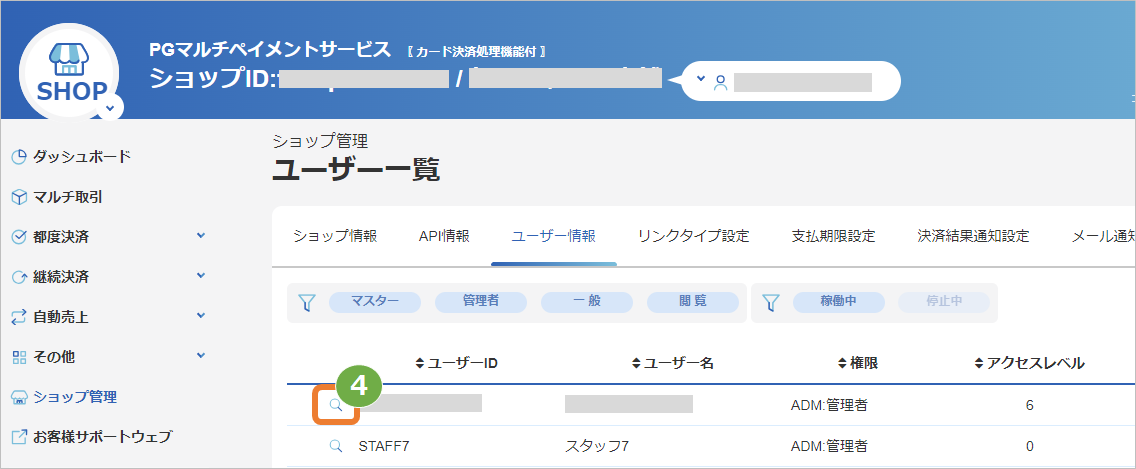Click the マルチ取引 cube icon
This screenshot has width=1136, height=469.
coord(20,197)
